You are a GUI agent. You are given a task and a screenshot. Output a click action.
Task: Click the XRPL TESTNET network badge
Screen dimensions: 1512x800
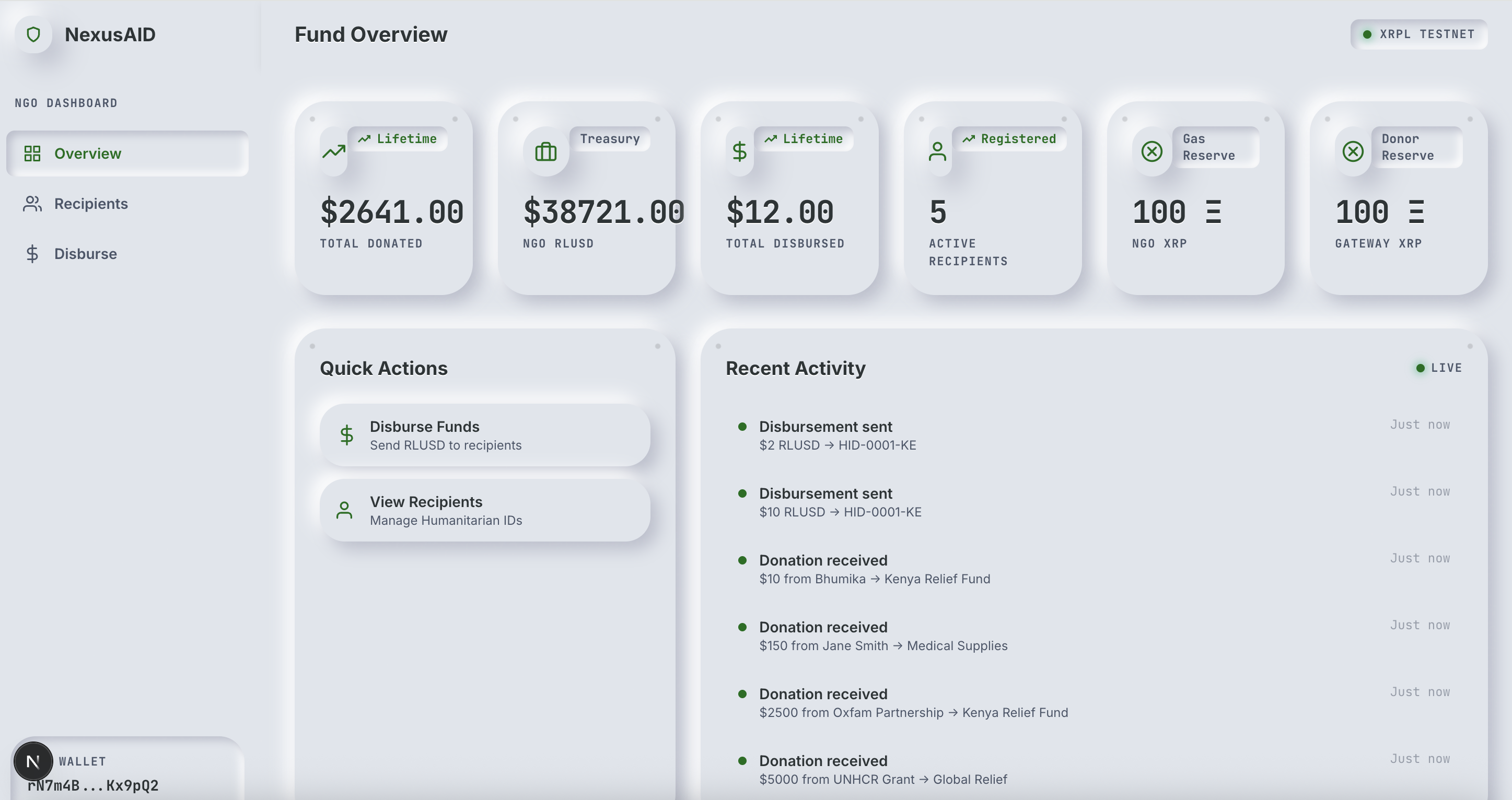(1418, 34)
